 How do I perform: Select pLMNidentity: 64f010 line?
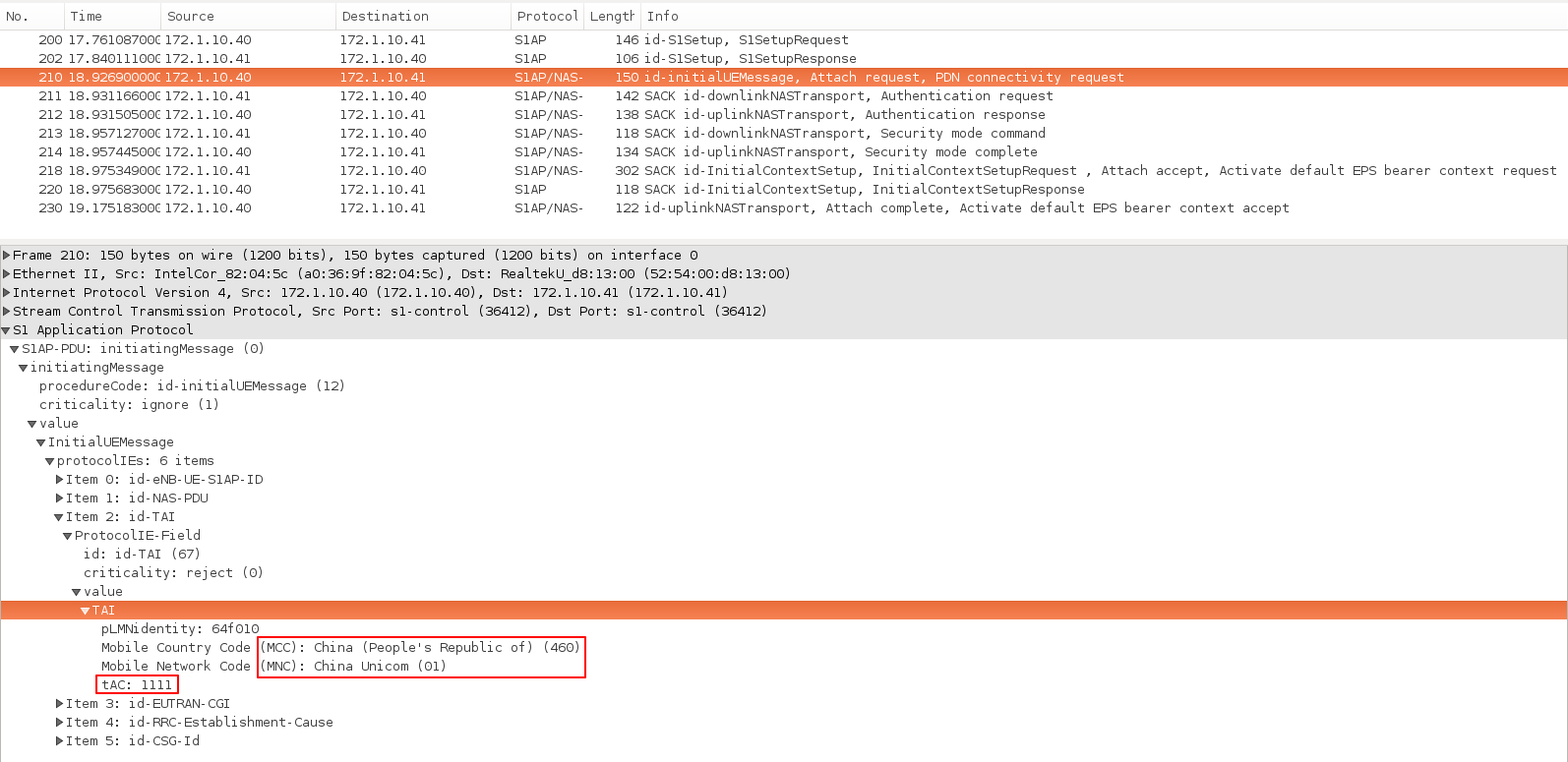point(180,629)
